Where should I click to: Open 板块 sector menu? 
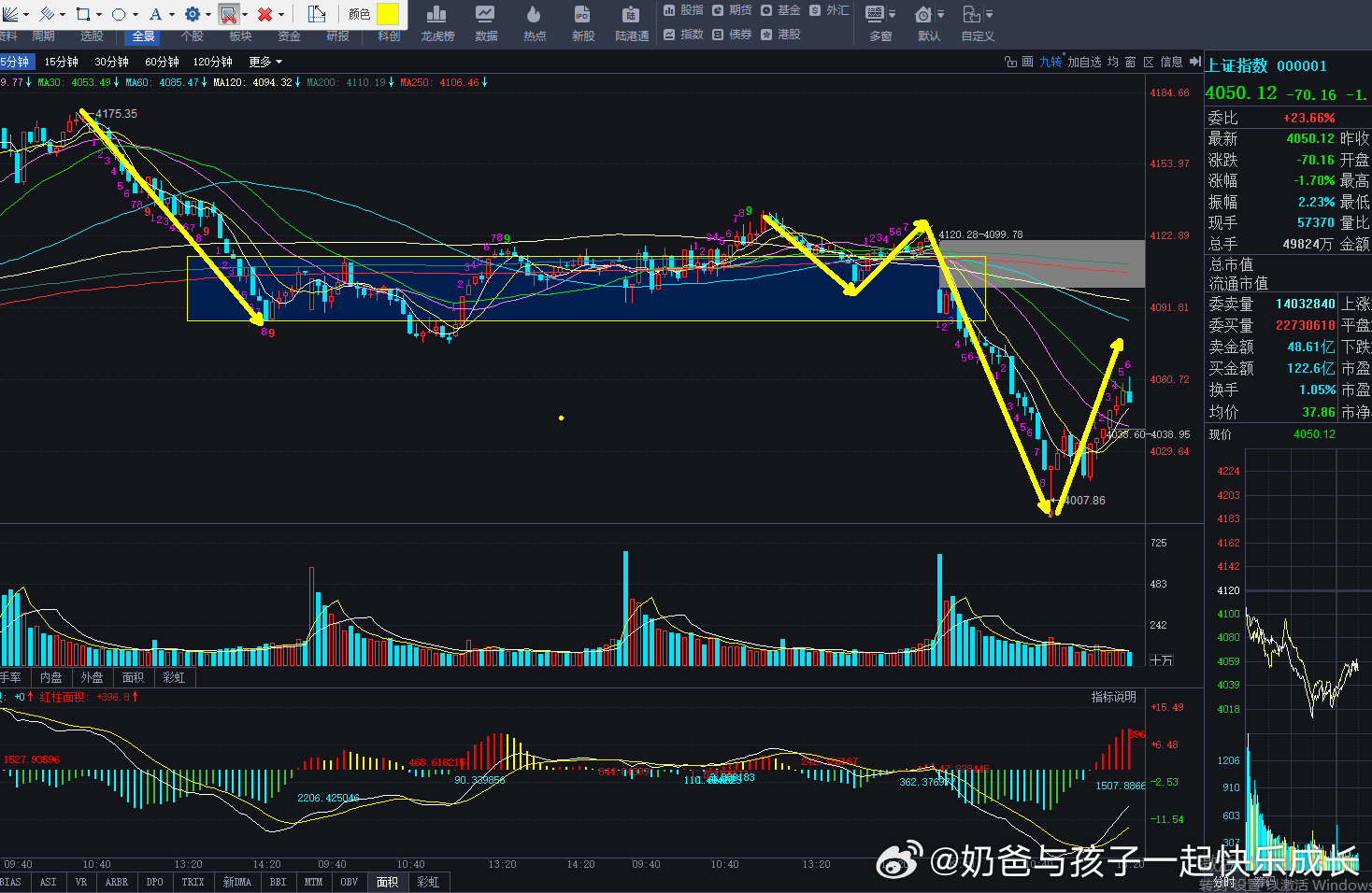(241, 36)
